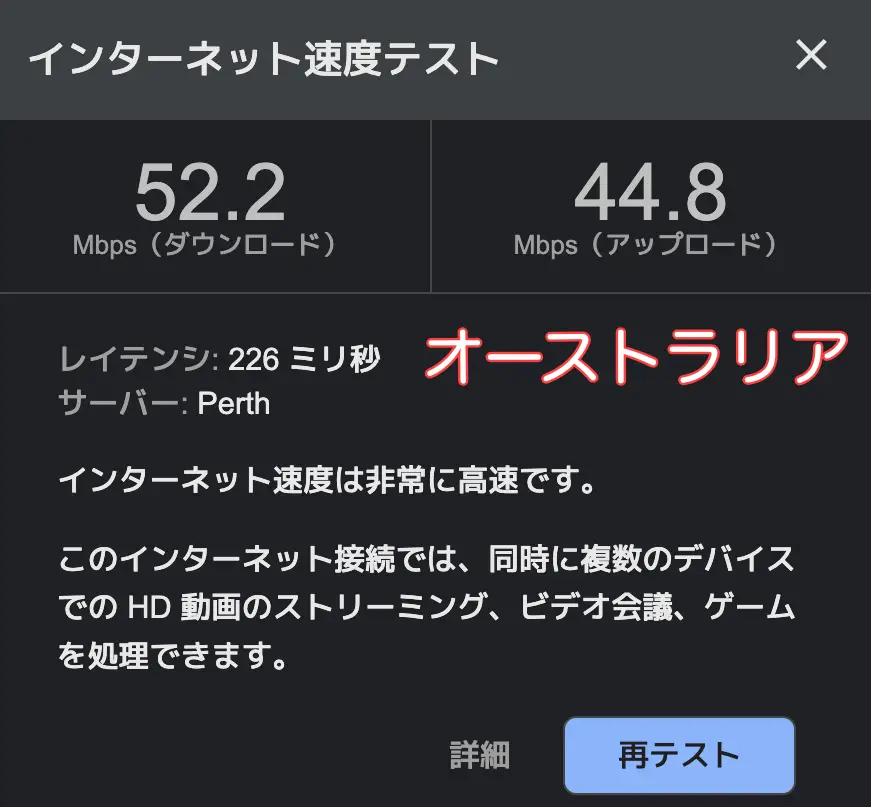
Task: Click the インターネット速度は非常に高速です sentence
Action: coord(327,480)
